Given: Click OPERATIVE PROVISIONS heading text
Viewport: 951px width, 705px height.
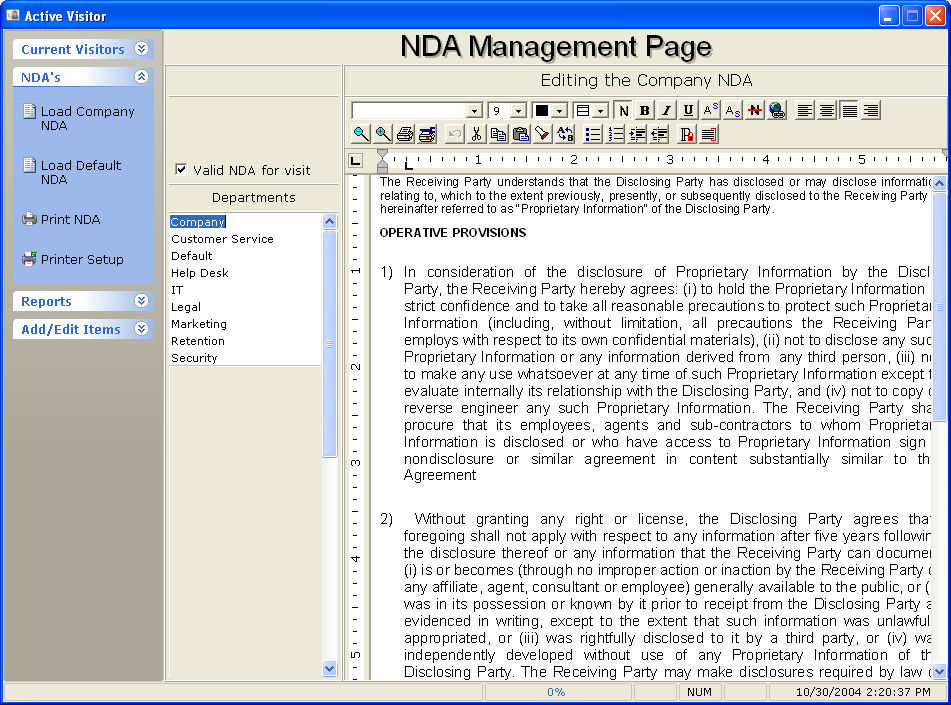Looking at the screenshot, I should (x=452, y=233).
